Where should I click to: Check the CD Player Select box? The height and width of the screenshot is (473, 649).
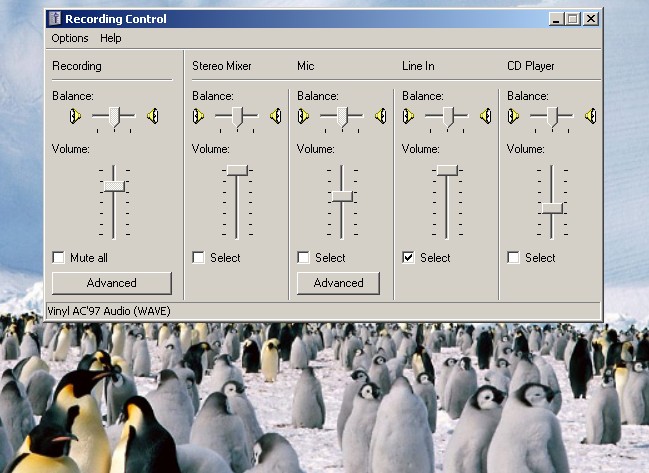click(514, 258)
